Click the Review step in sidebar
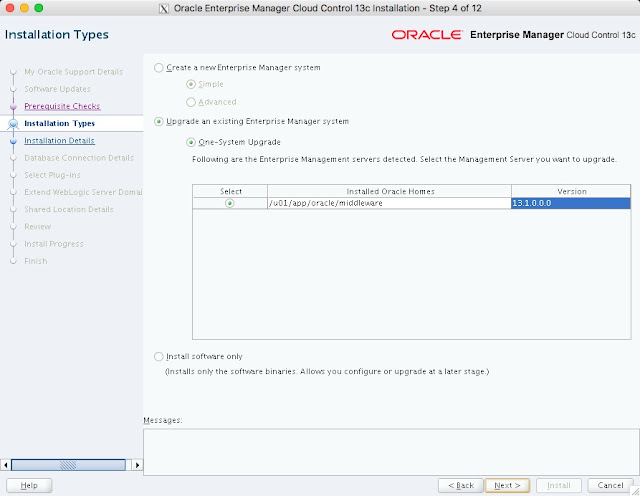640x496 pixels. tap(38, 227)
